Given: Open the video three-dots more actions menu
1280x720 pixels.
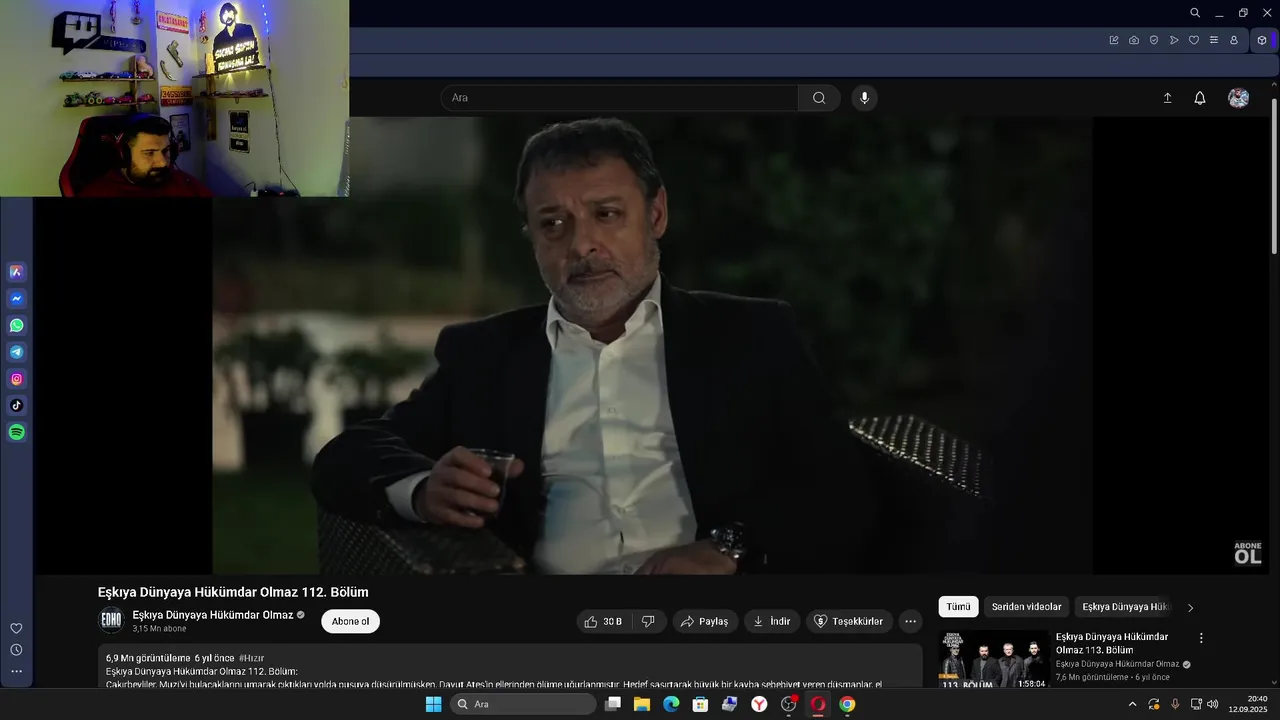Looking at the screenshot, I should 910,621.
